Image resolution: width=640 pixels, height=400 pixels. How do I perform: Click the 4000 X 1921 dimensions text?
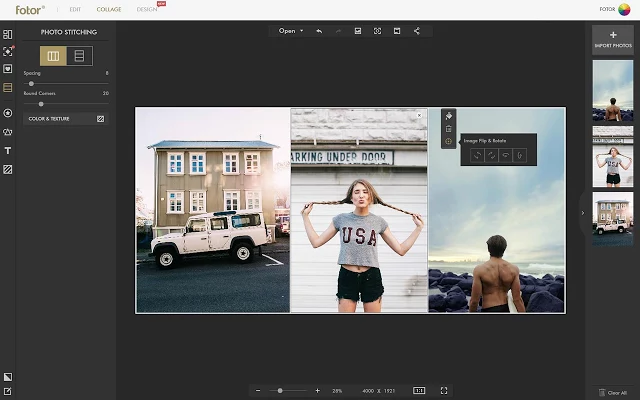[378, 391]
